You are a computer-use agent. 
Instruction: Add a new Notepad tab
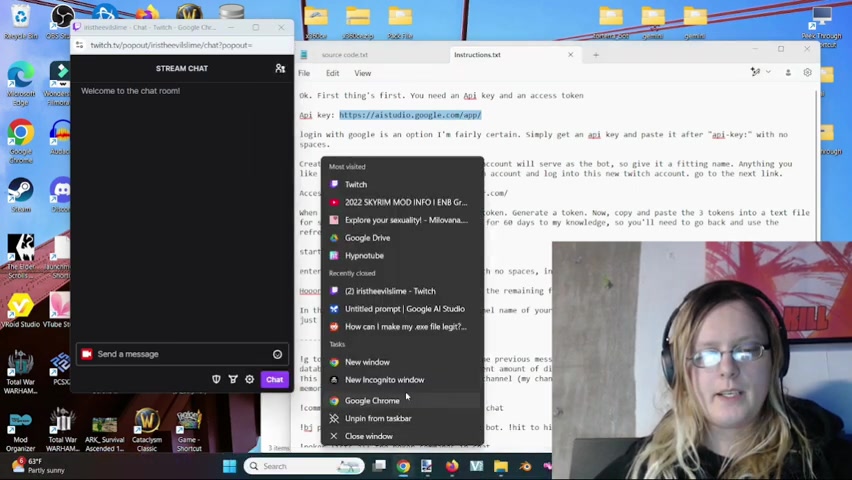(596, 55)
